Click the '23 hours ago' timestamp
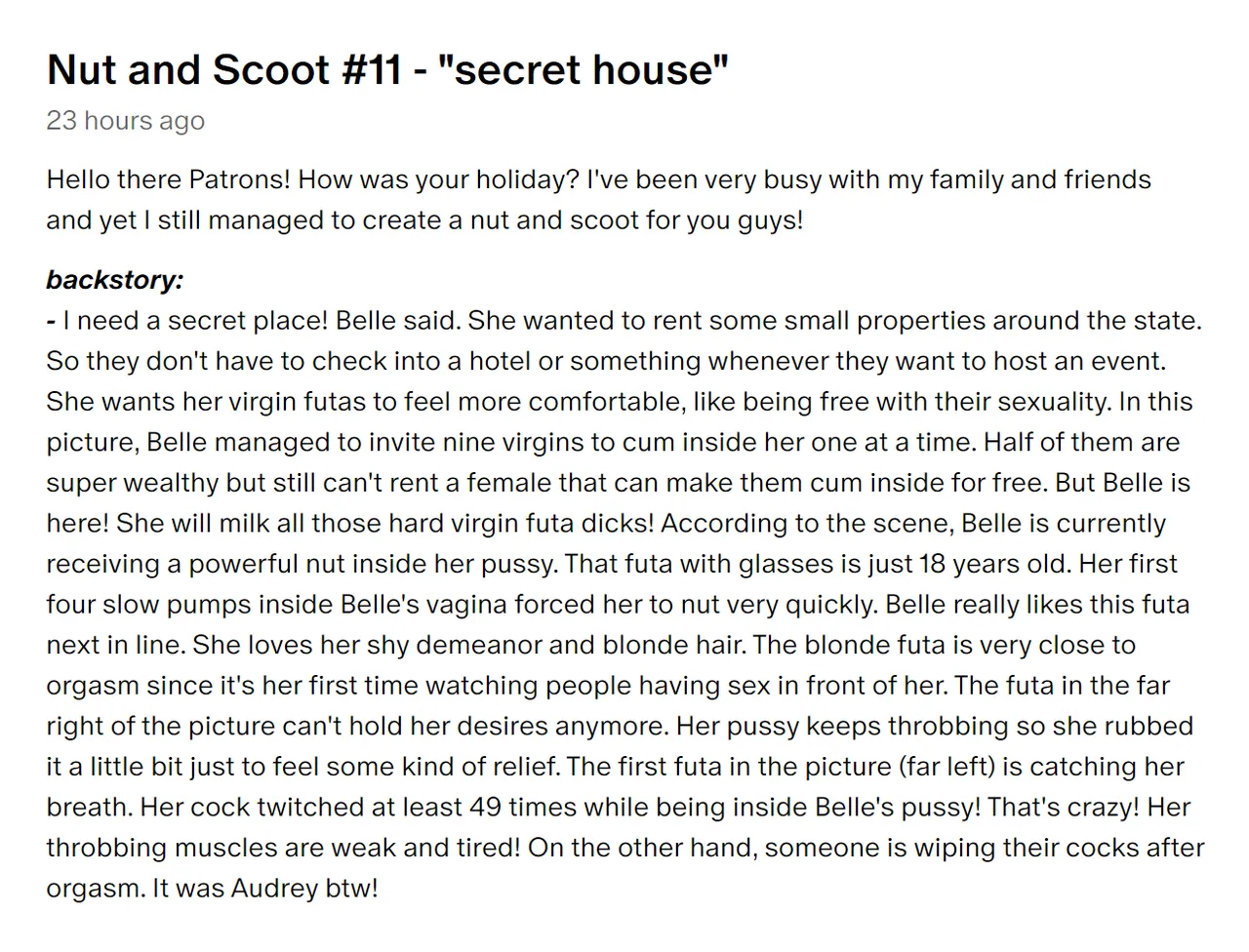 [x=126, y=120]
